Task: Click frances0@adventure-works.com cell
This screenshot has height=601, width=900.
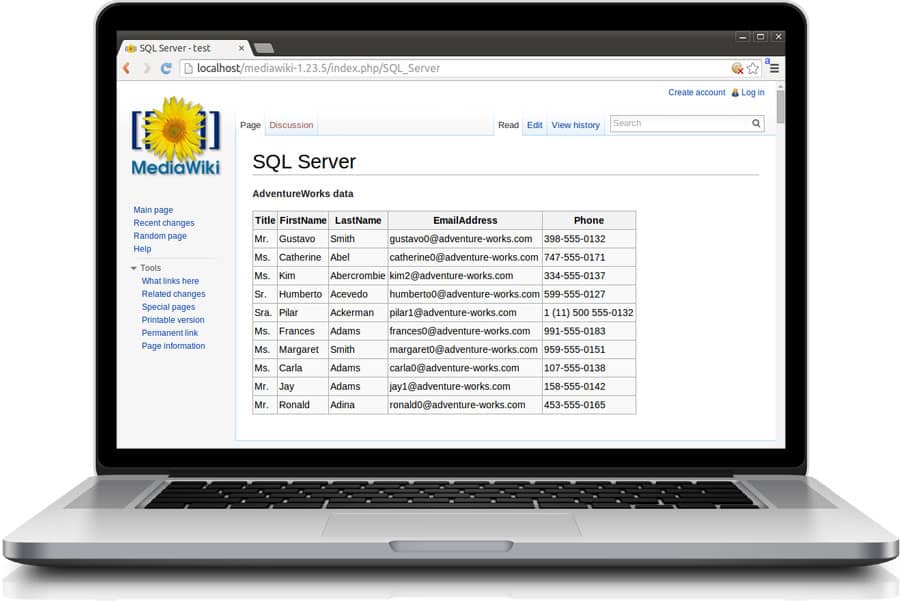Action: click(465, 331)
